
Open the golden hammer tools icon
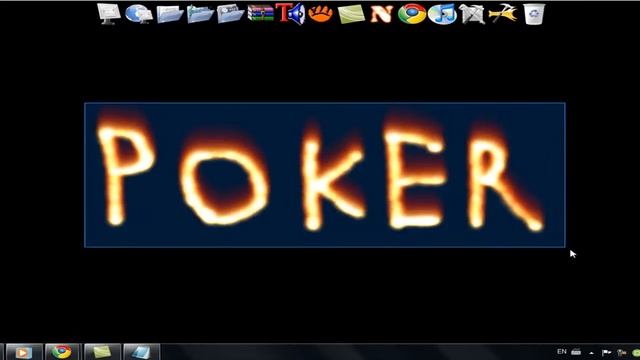pyautogui.click(x=503, y=14)
